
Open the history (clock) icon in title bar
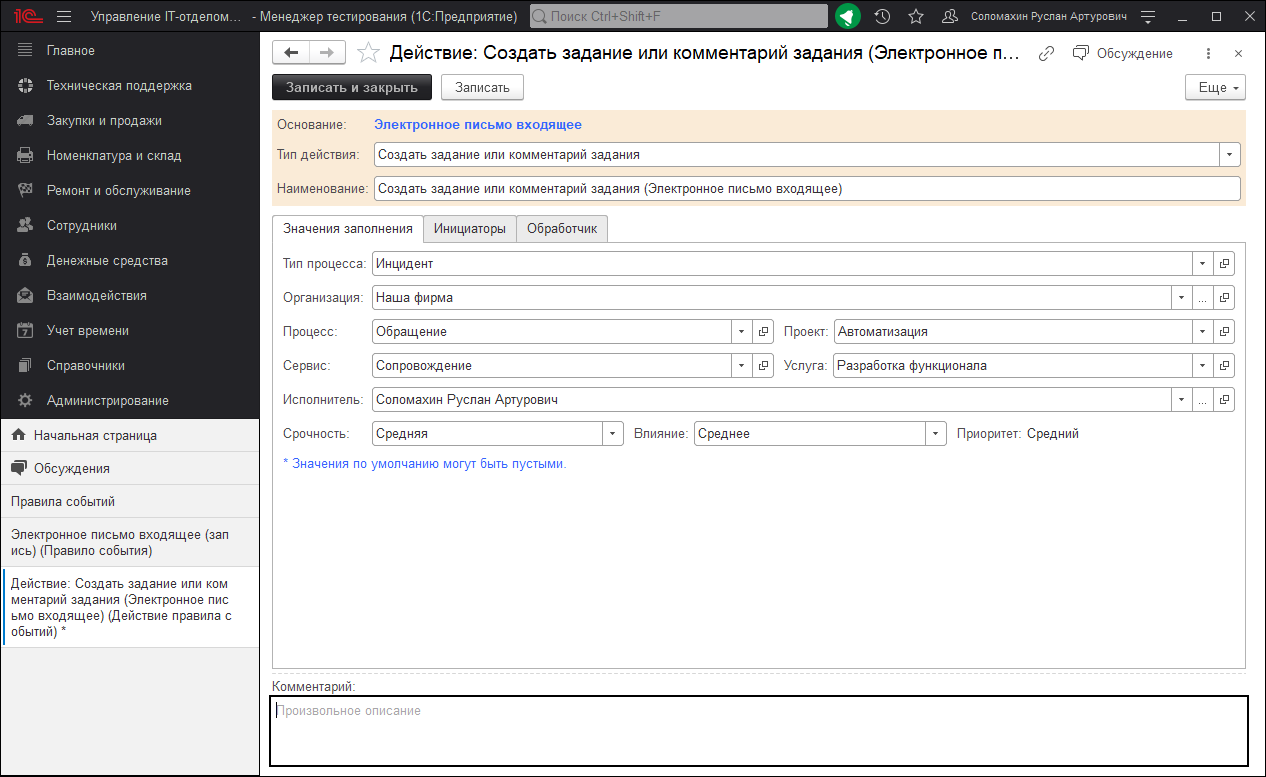click(x=881, y=16)
